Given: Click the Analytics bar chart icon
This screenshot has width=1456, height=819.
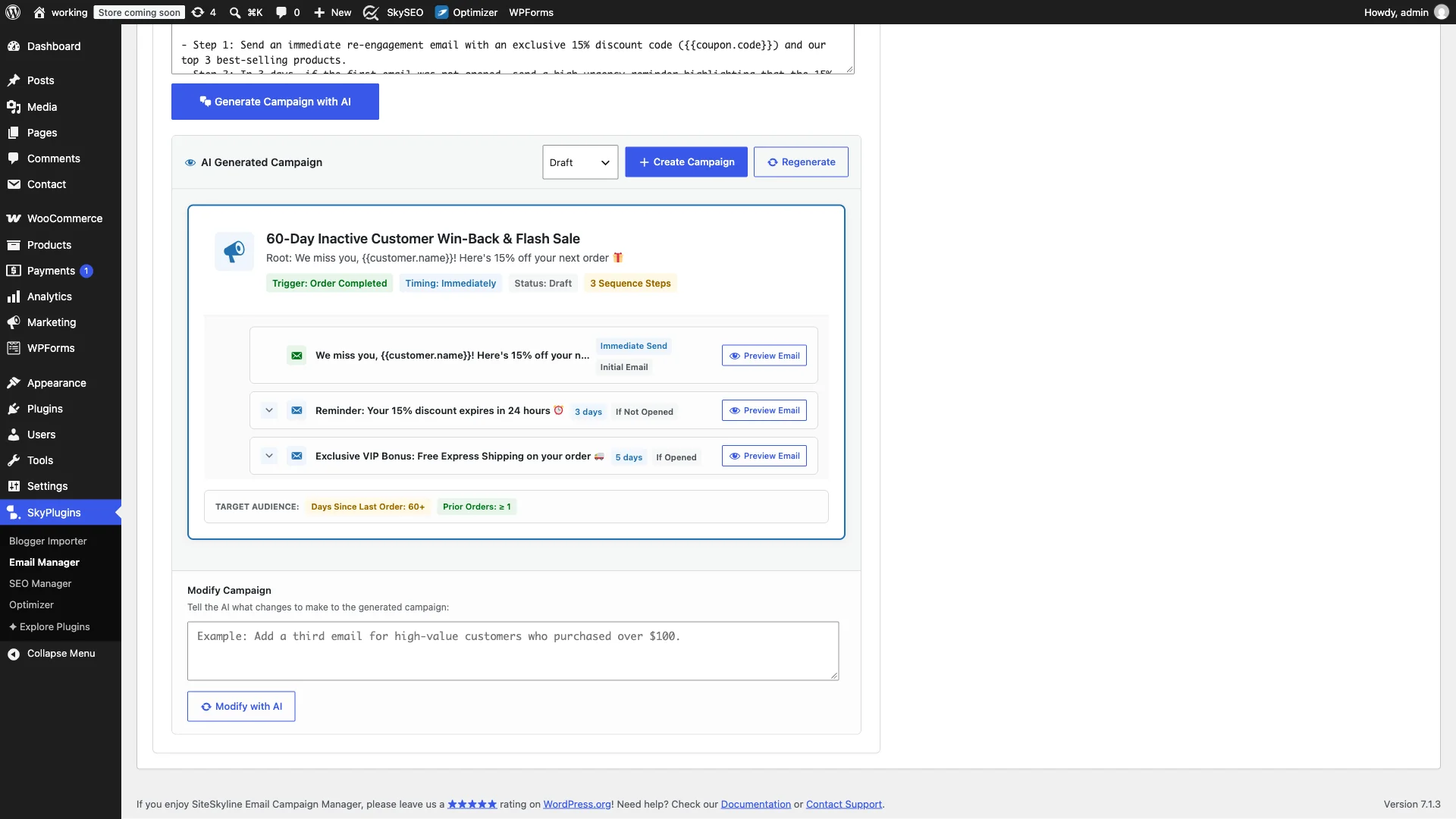Looking at the screenshot, I should [14, 297].
